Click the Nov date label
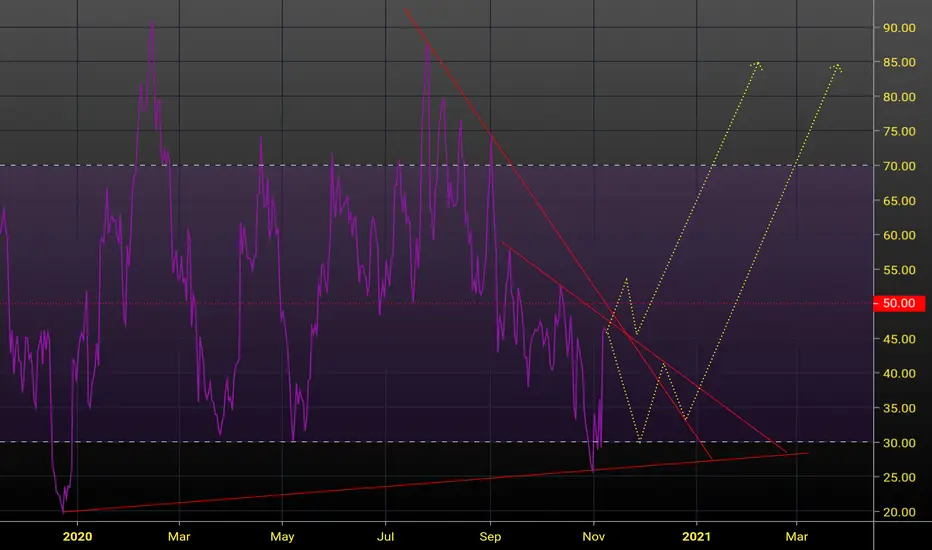 [593, 536]
